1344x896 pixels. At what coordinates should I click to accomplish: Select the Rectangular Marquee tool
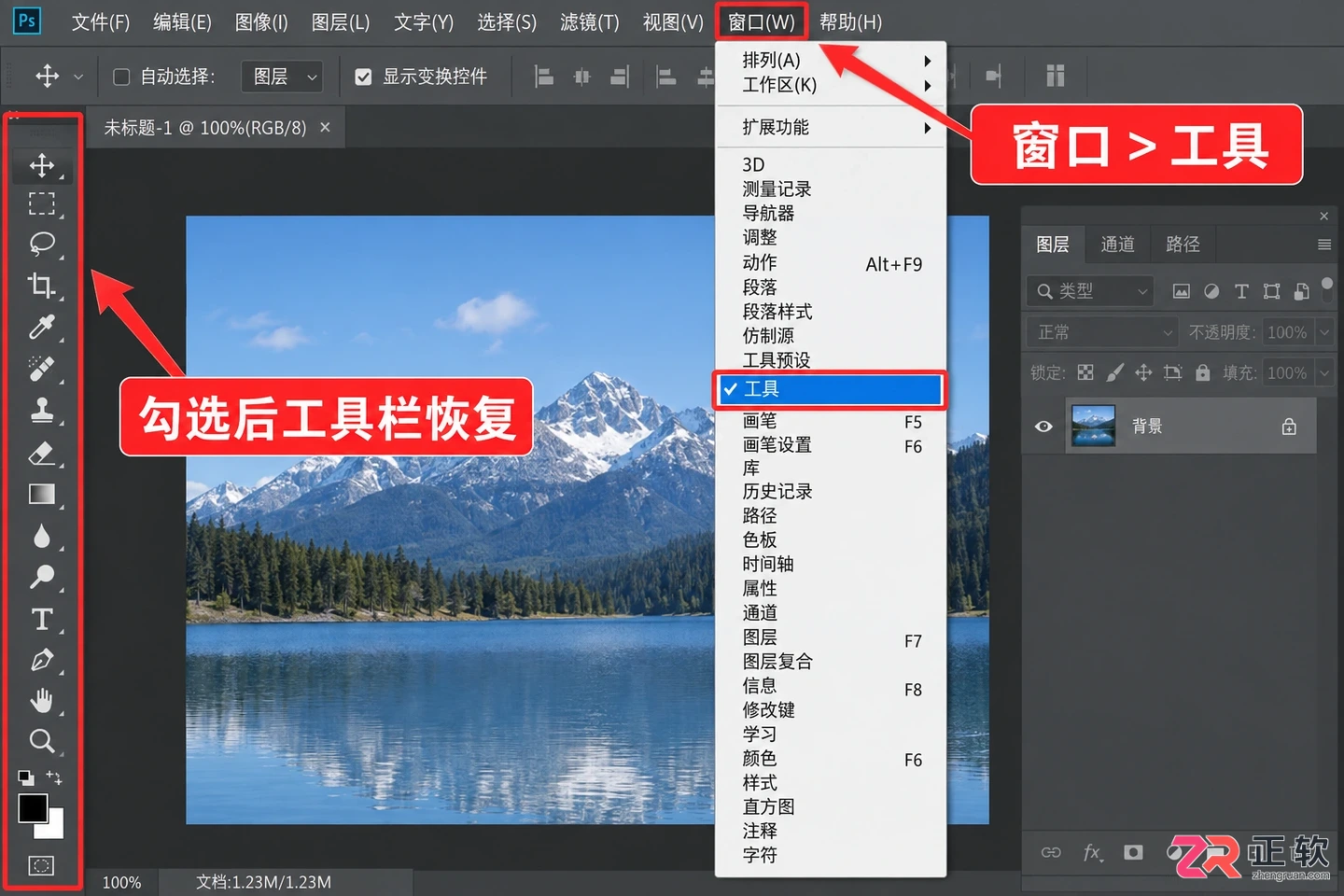click(41, 203)
